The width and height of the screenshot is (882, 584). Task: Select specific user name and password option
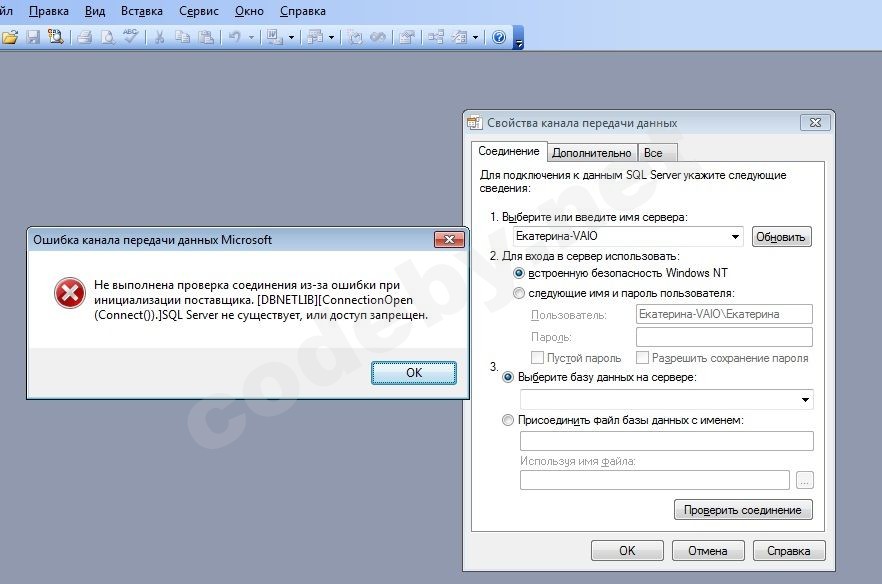pyautogui.click(x=519, y=293)
